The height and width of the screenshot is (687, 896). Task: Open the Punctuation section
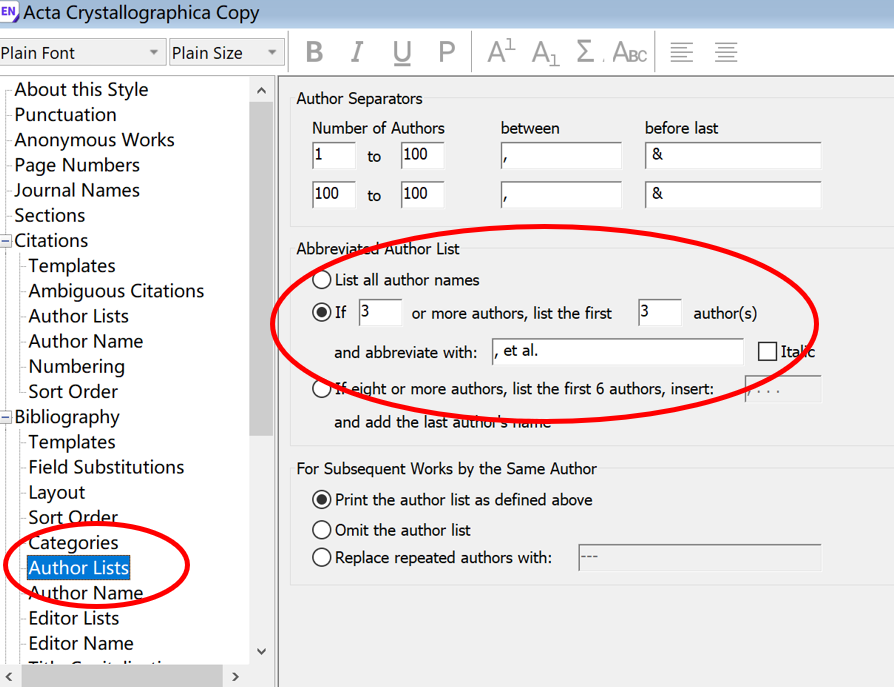pos(66,115)
